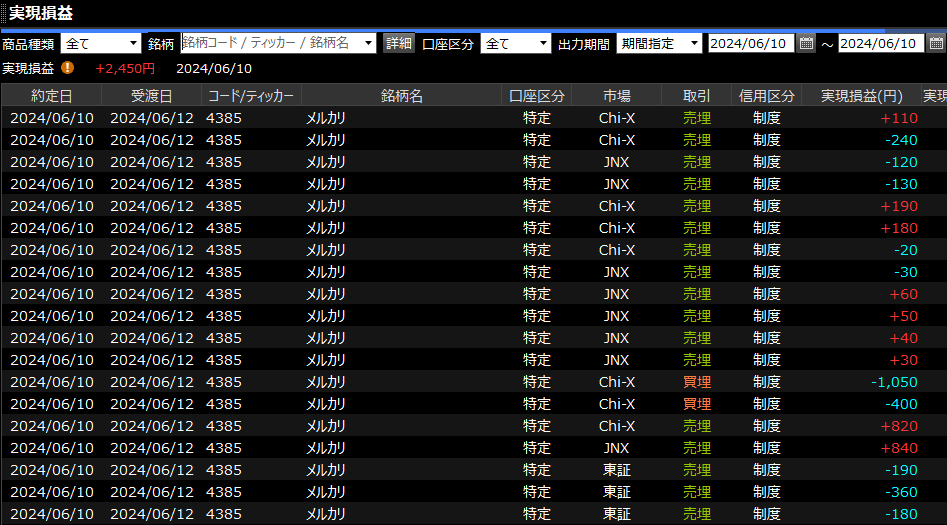
Task: Select the row with profit +180
Action: click(x=474, y=228)
